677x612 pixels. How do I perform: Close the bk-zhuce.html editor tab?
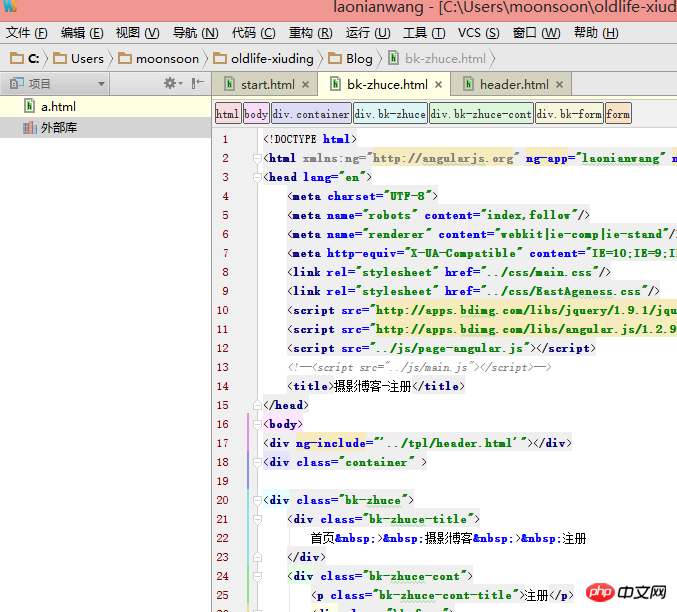(439, 85)
